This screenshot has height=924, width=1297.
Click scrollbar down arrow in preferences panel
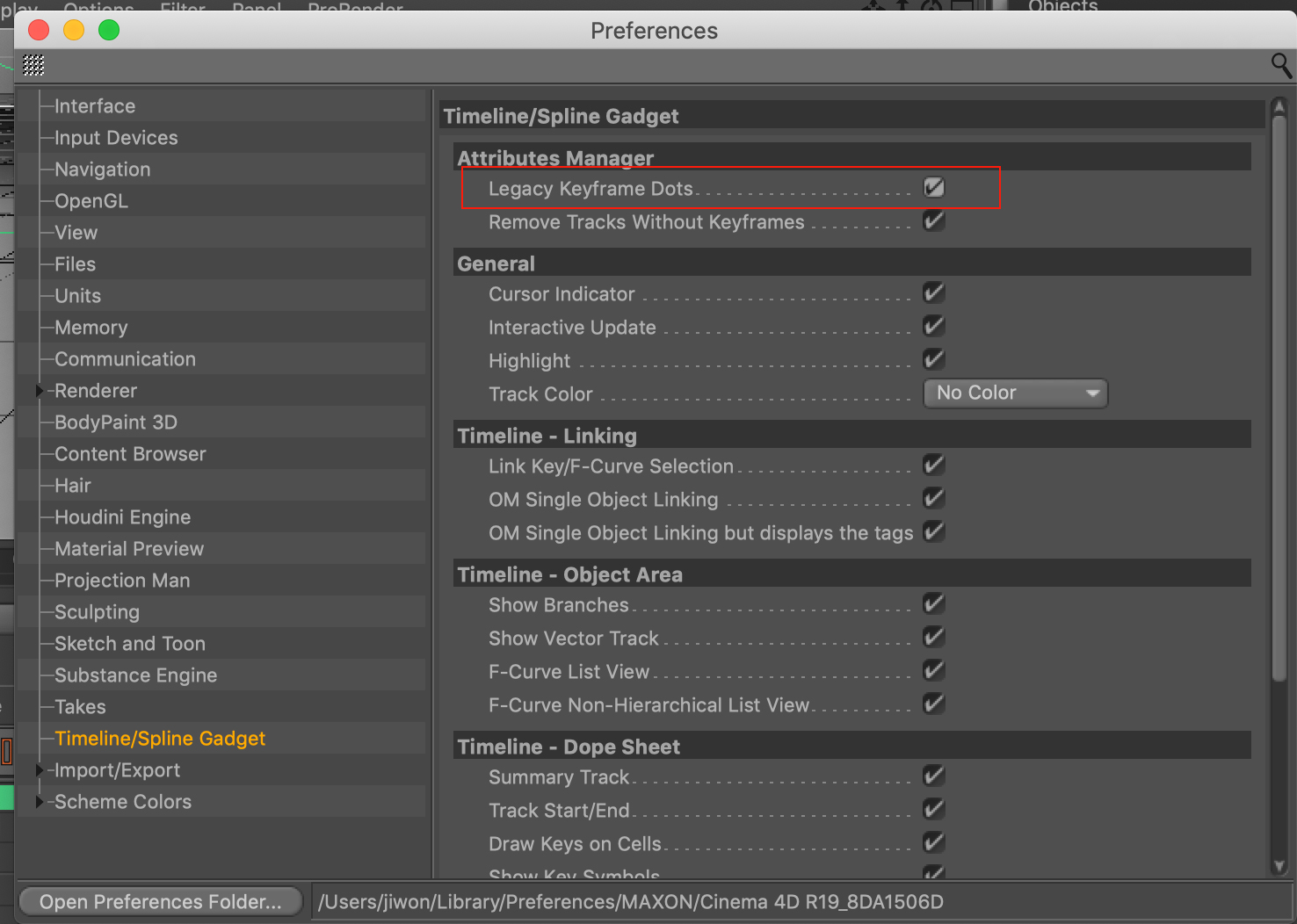(x=1279, y=866)
